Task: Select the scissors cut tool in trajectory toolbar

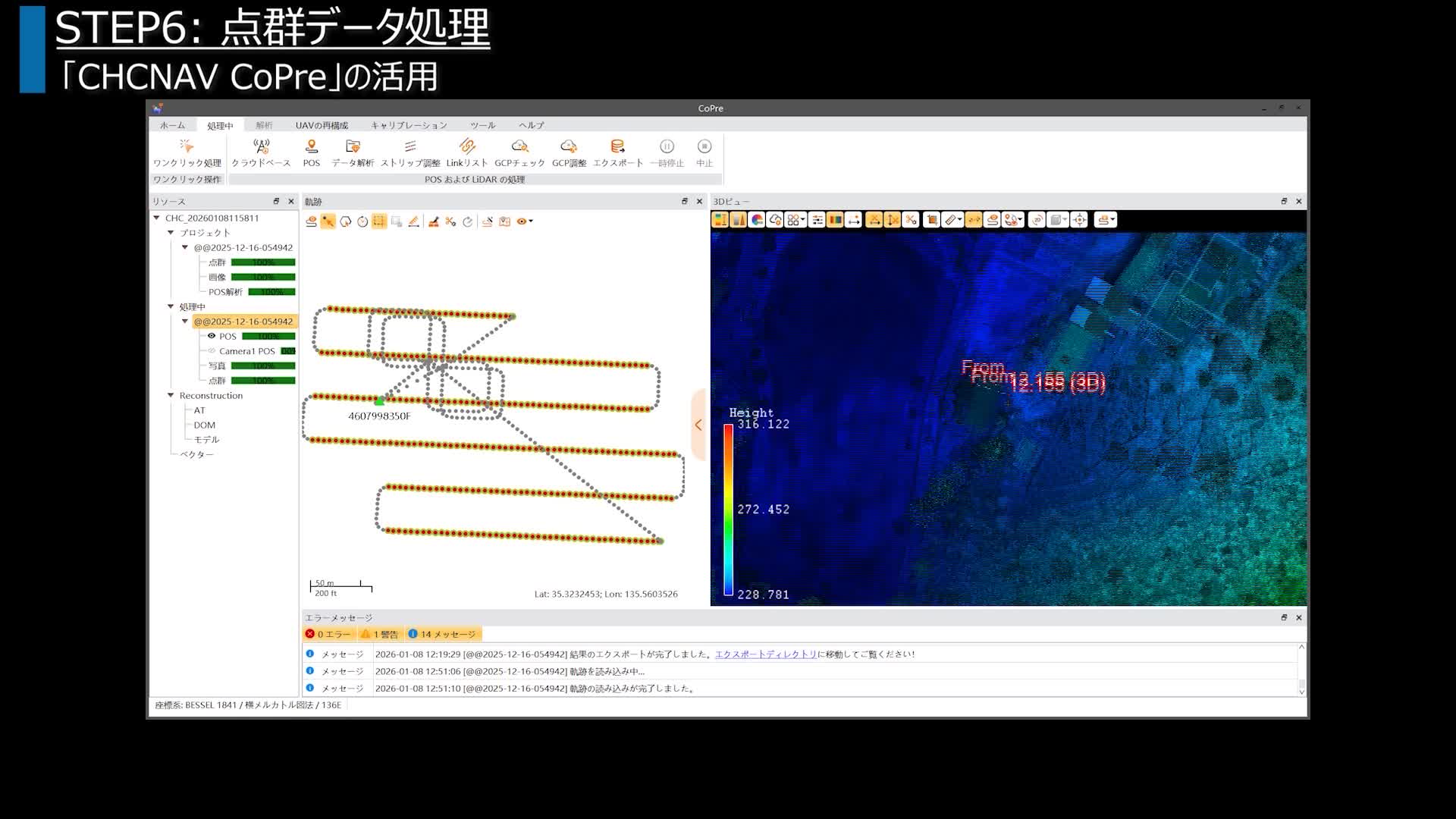Action: [x=450, y=221]
